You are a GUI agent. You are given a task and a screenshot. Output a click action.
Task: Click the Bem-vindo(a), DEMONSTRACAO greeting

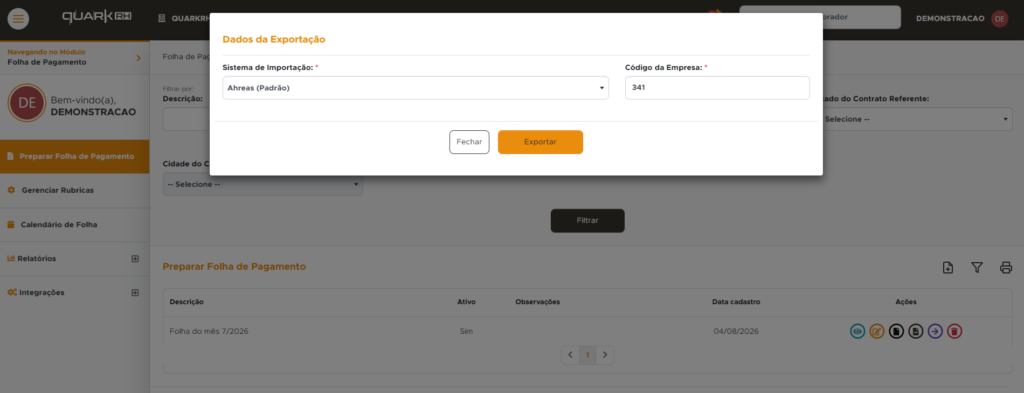93,106
